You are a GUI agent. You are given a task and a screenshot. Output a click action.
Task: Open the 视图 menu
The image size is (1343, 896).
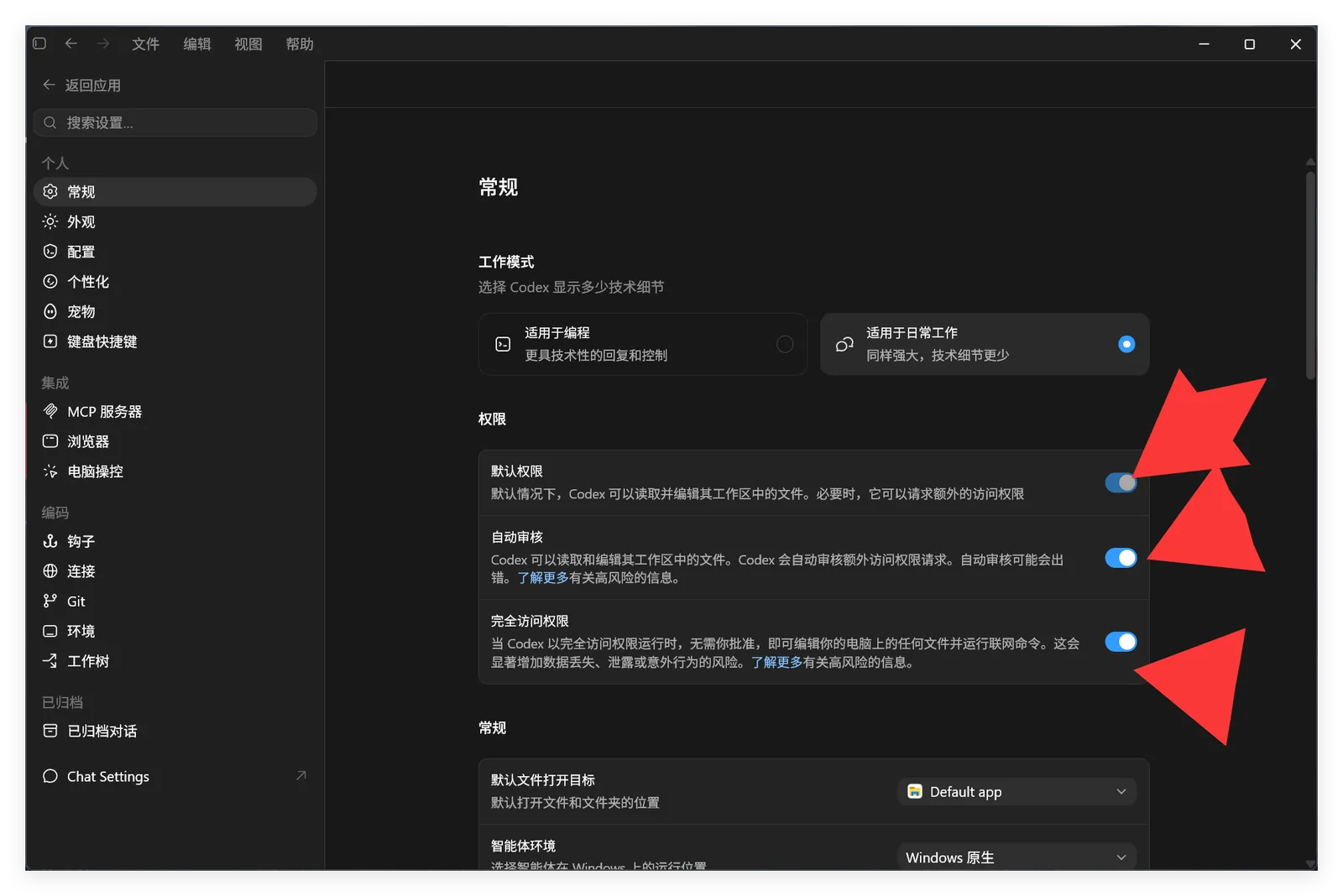click(248, 44)
